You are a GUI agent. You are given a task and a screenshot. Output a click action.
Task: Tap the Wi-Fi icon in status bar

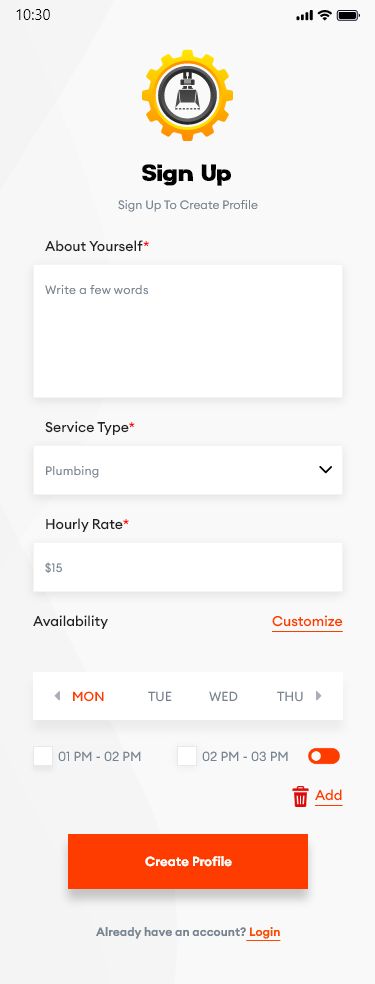coord(324,15)
